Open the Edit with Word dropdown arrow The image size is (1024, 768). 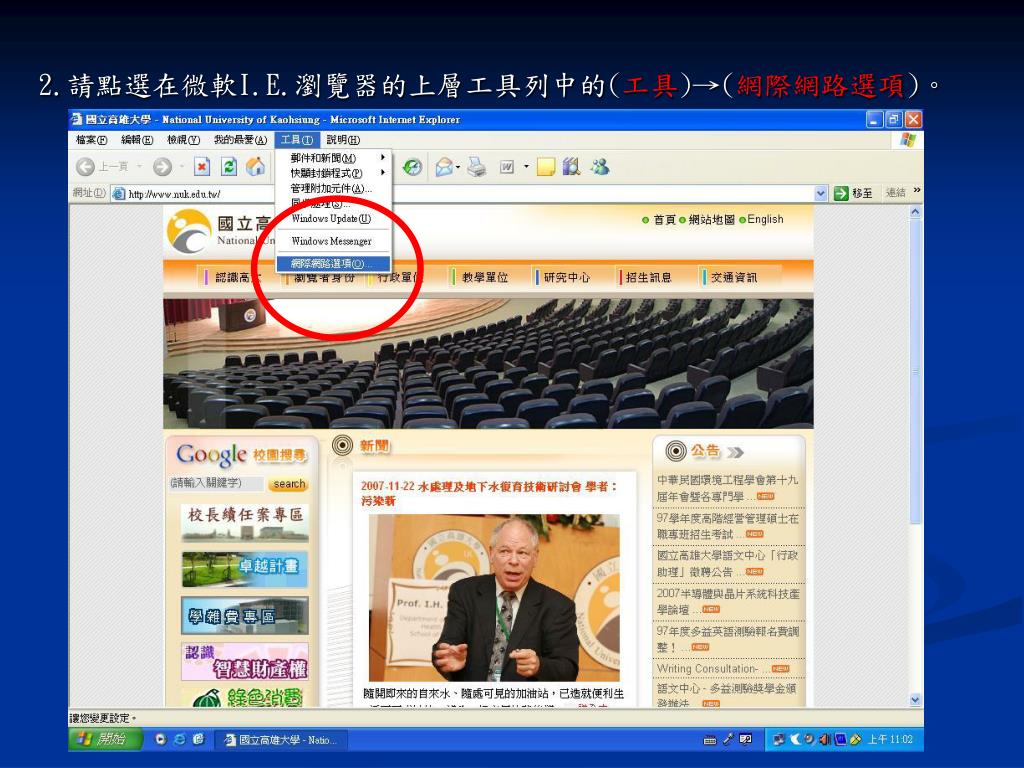click(526, 167)
